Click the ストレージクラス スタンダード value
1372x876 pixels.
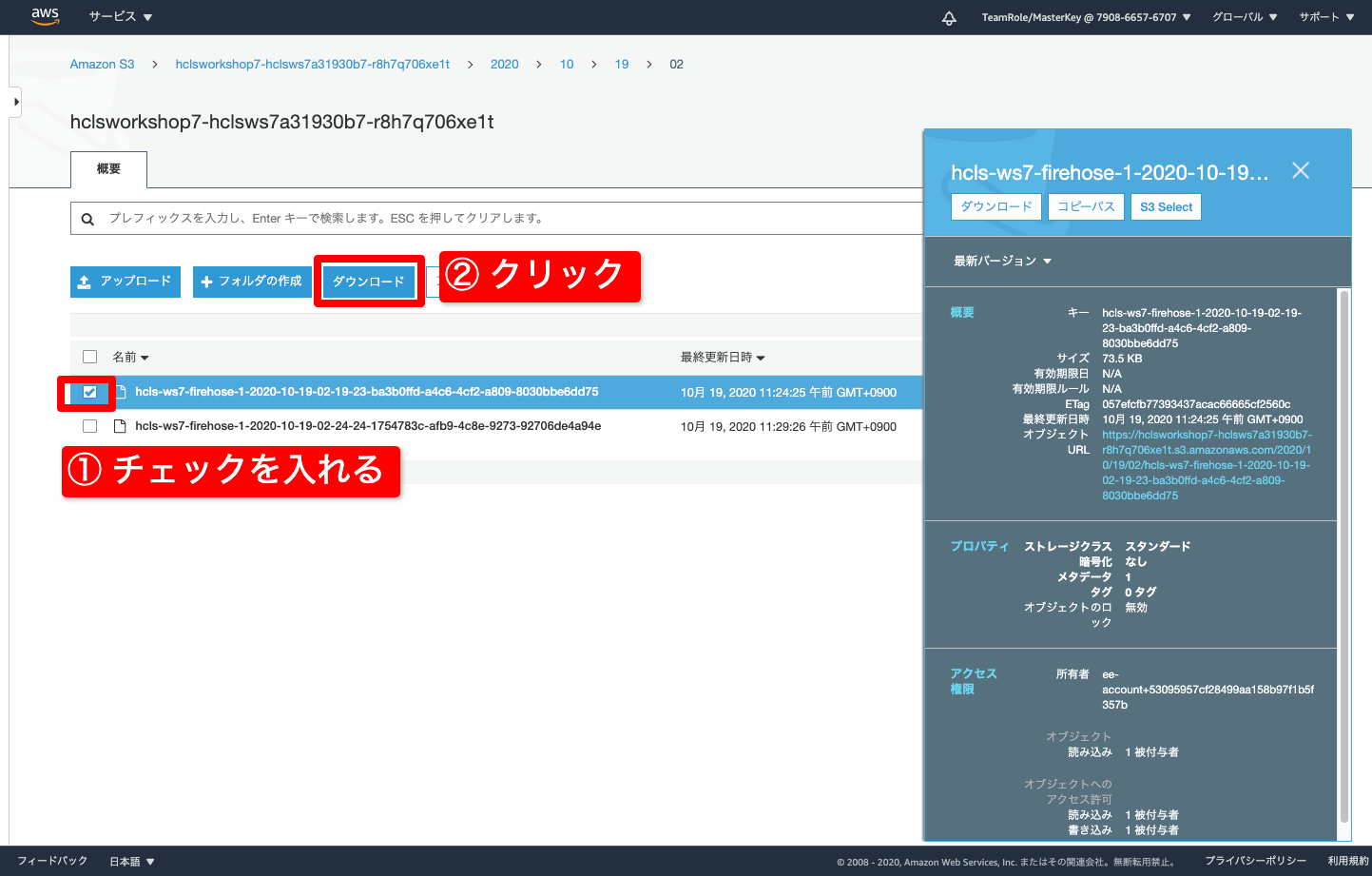click(x=1158, y=546)
